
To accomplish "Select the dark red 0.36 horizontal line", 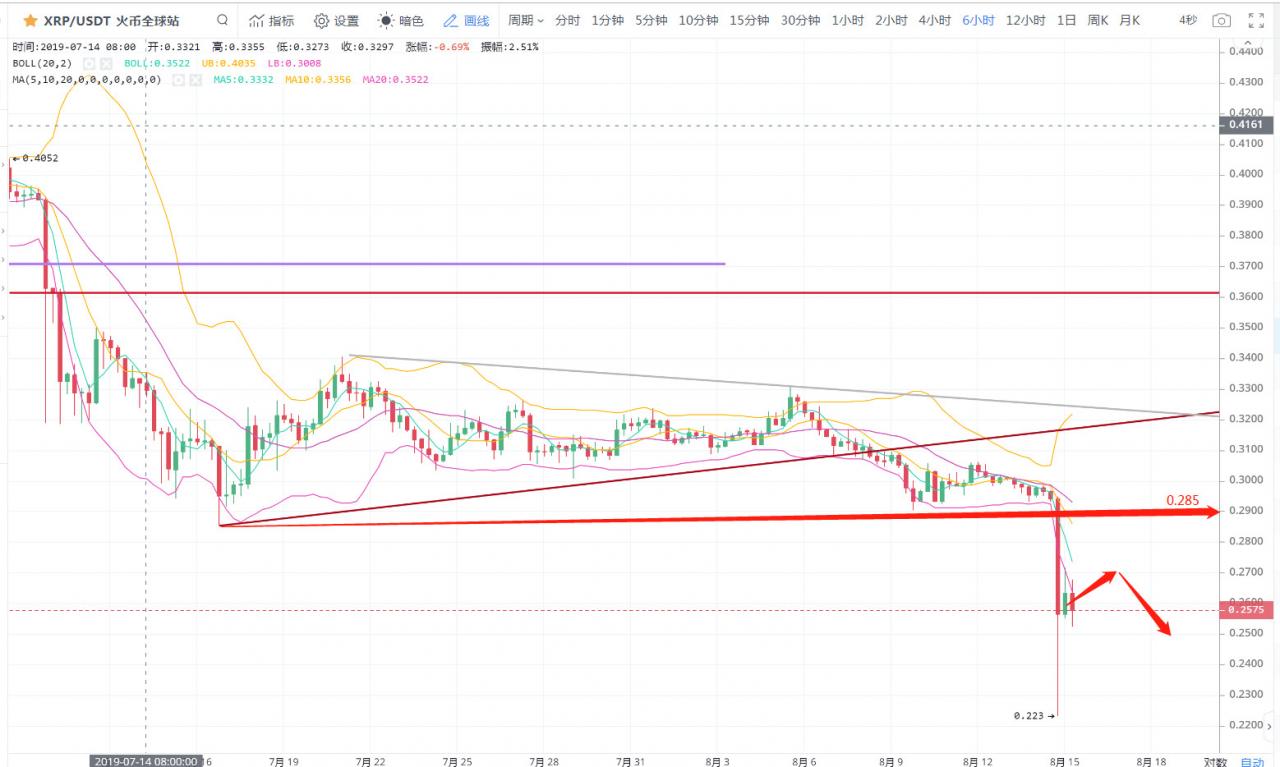I will pos(615,293).
